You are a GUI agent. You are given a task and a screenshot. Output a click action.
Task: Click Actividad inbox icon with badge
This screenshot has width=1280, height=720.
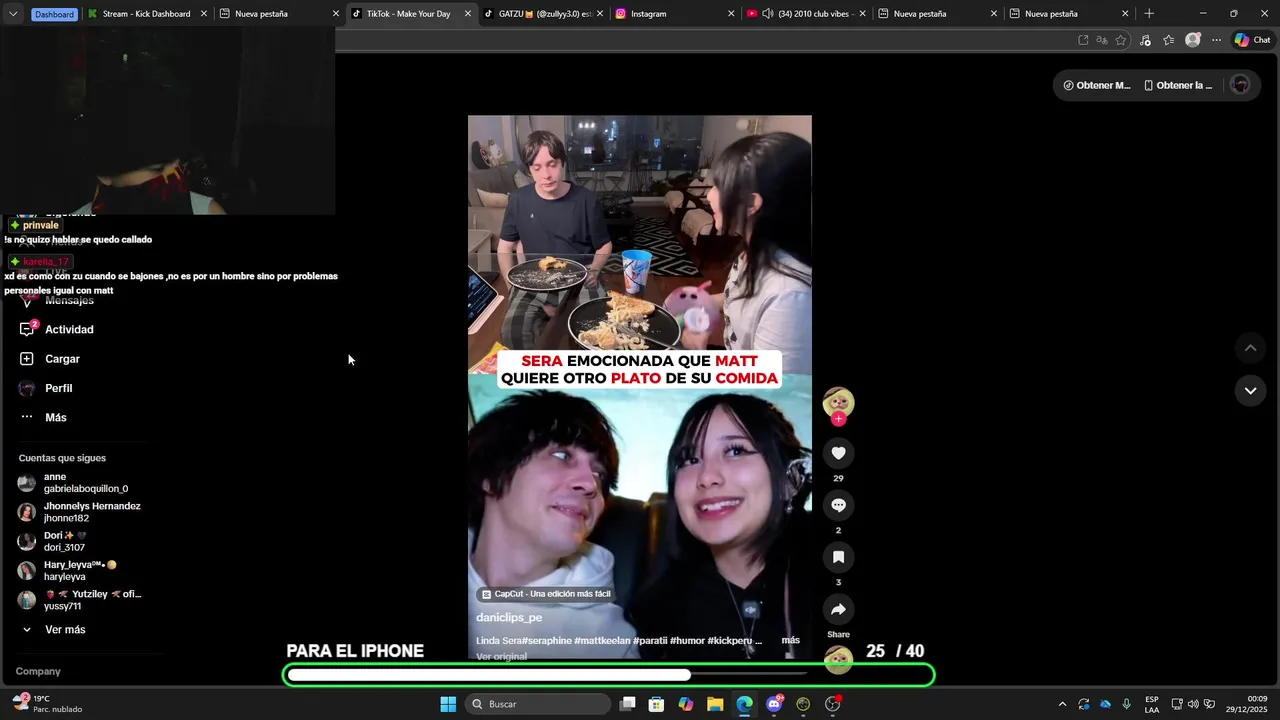[x=27, y=329]
